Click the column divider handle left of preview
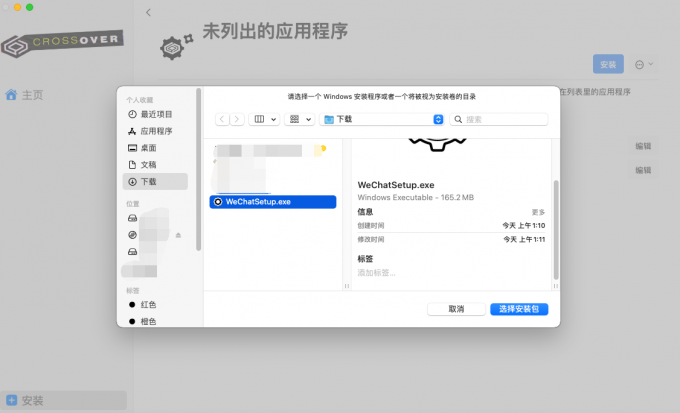Screen dimensions: 680x413 [x=347, y=286]
